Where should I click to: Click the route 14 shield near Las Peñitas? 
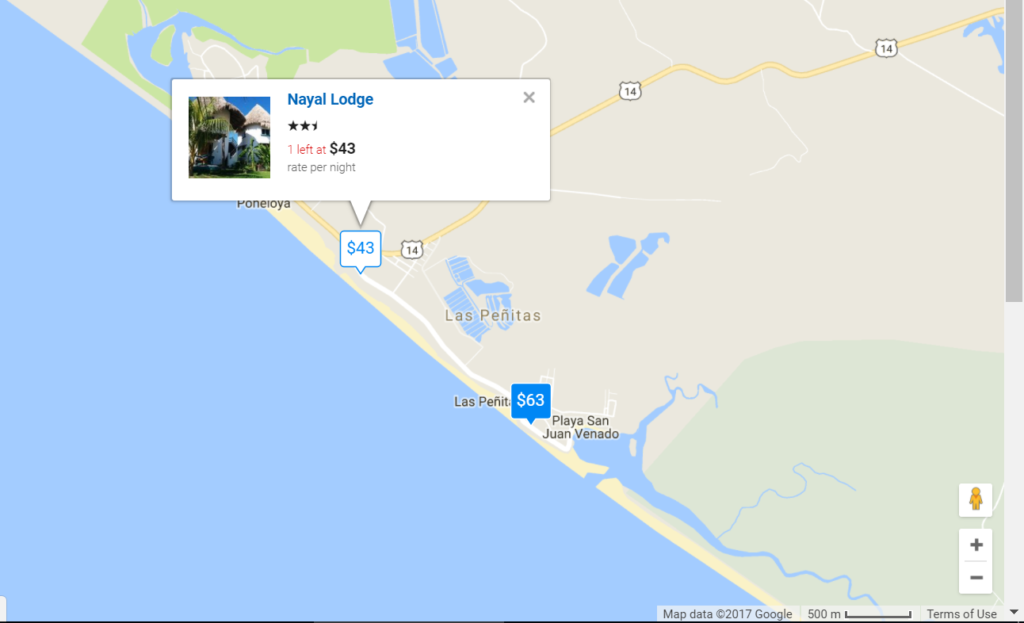pos(411,250)
